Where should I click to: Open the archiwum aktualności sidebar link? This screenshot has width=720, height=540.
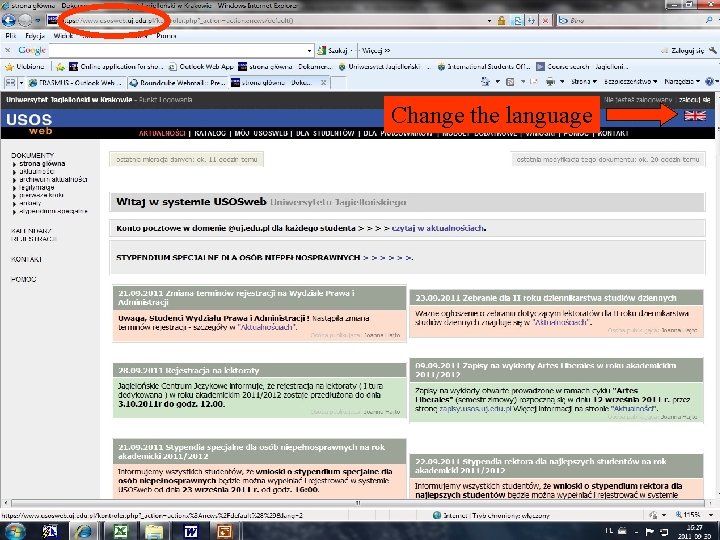[x=53, y=180]
